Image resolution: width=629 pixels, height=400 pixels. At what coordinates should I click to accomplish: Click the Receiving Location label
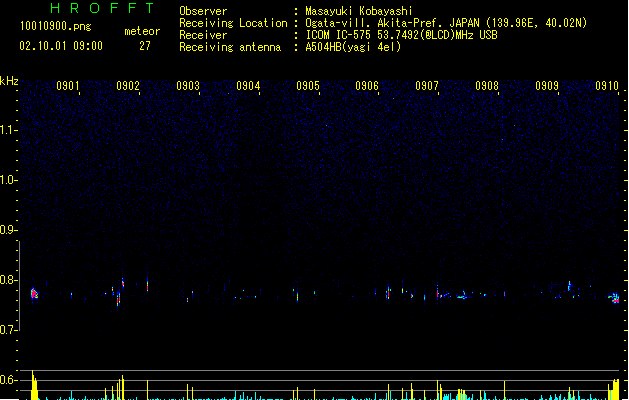point(233,23)
